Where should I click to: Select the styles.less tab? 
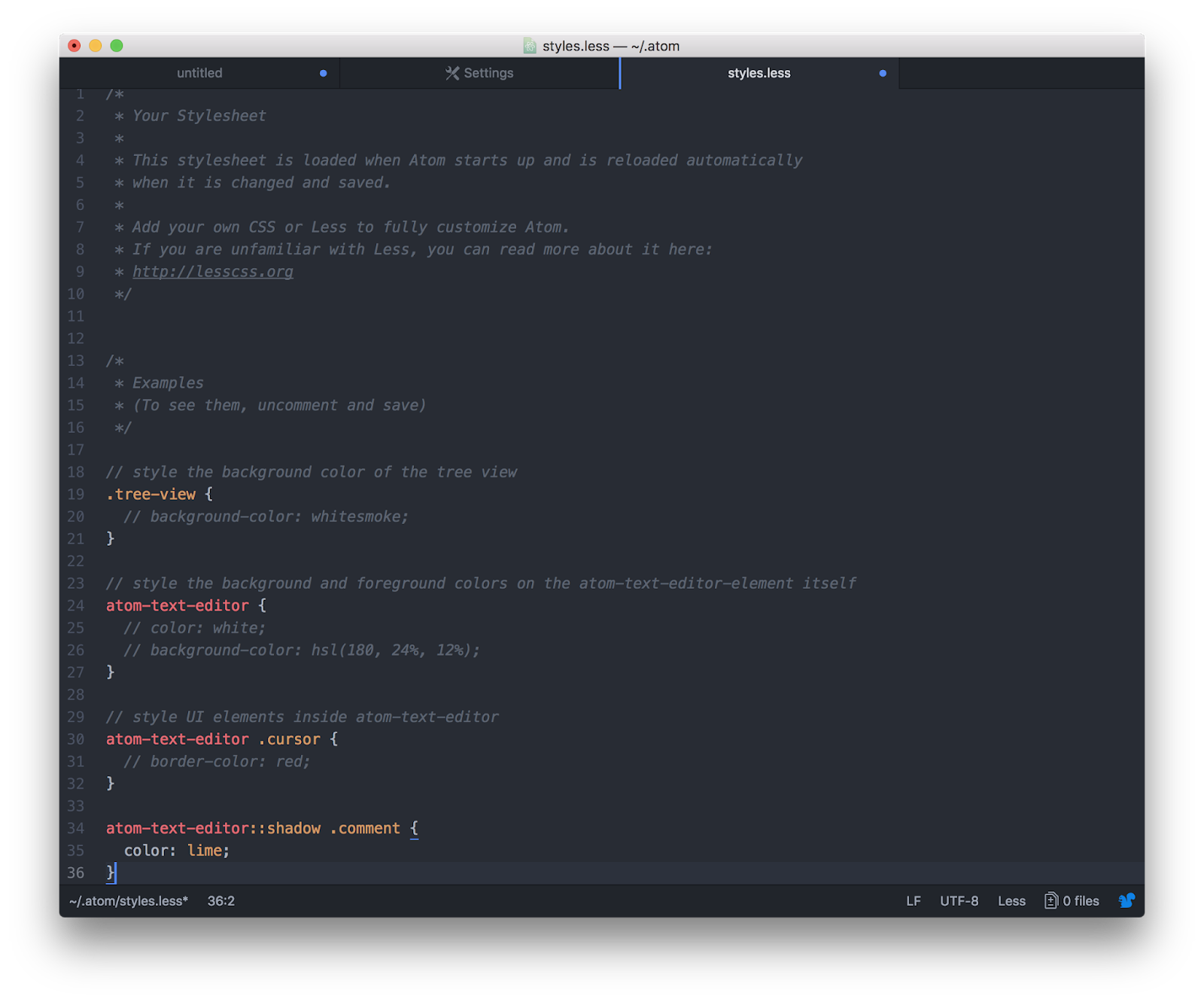click(x=759, y=73)
